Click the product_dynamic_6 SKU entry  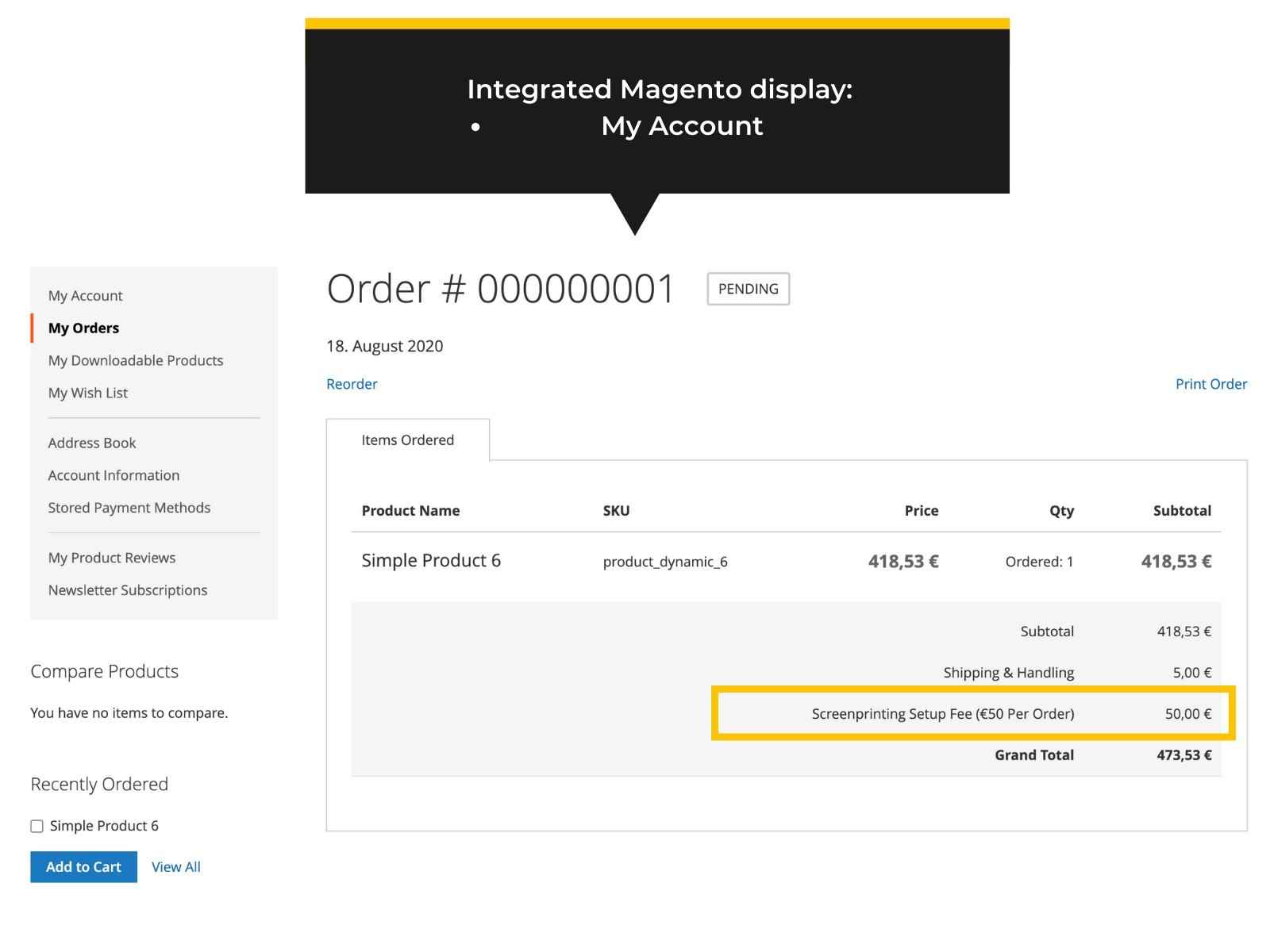point(664,562)
